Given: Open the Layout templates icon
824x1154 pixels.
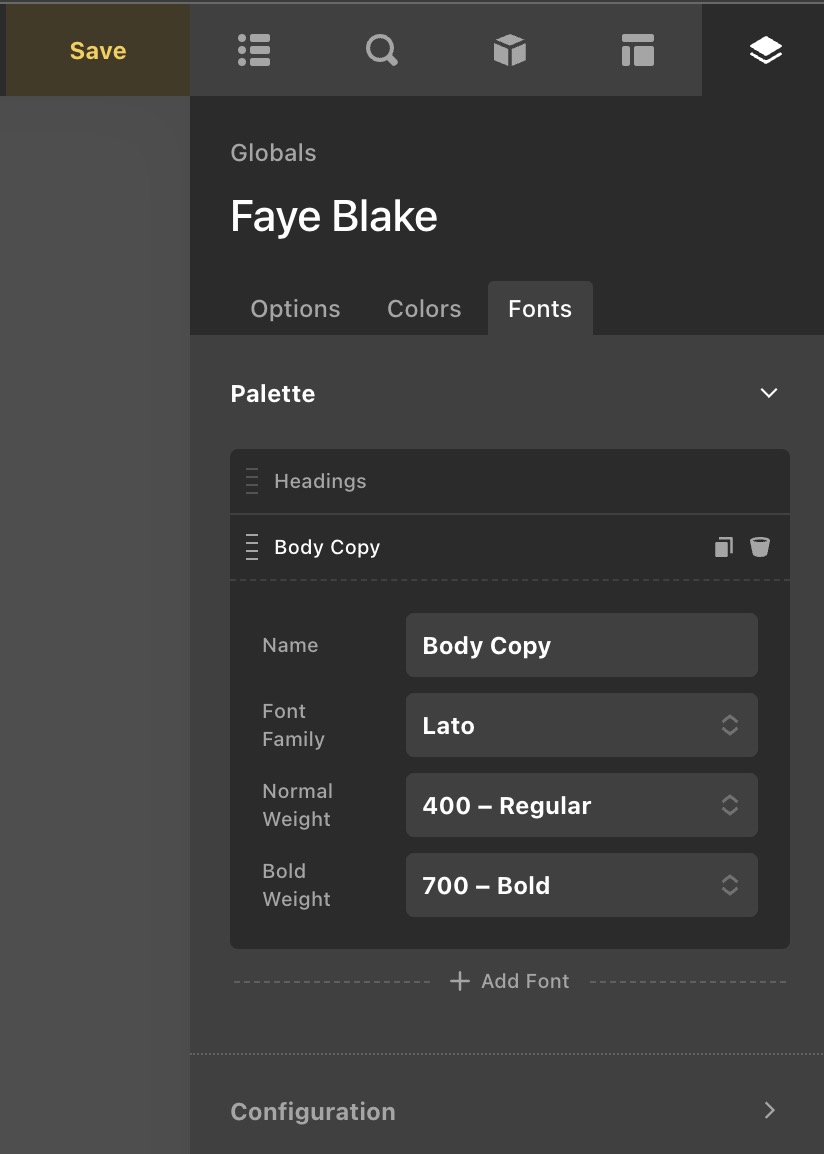Looking at the screenshot, I should tap(638, 51).
